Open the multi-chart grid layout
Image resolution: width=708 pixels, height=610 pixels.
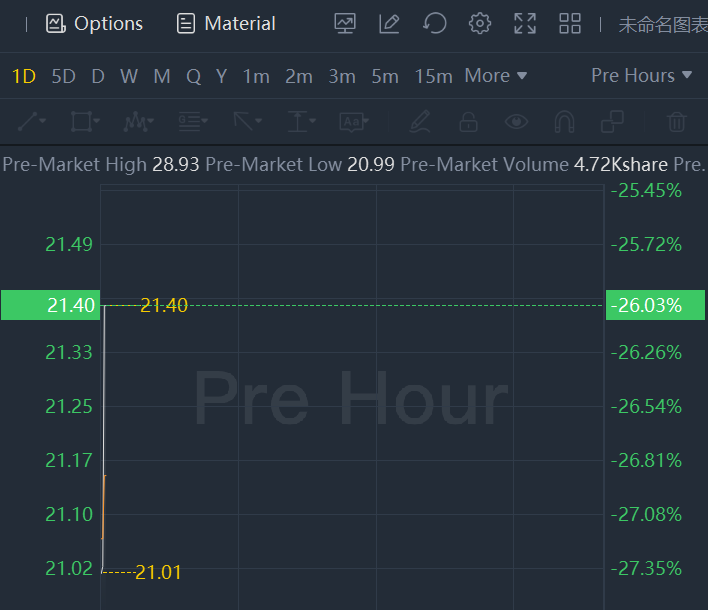coord(570,23)
